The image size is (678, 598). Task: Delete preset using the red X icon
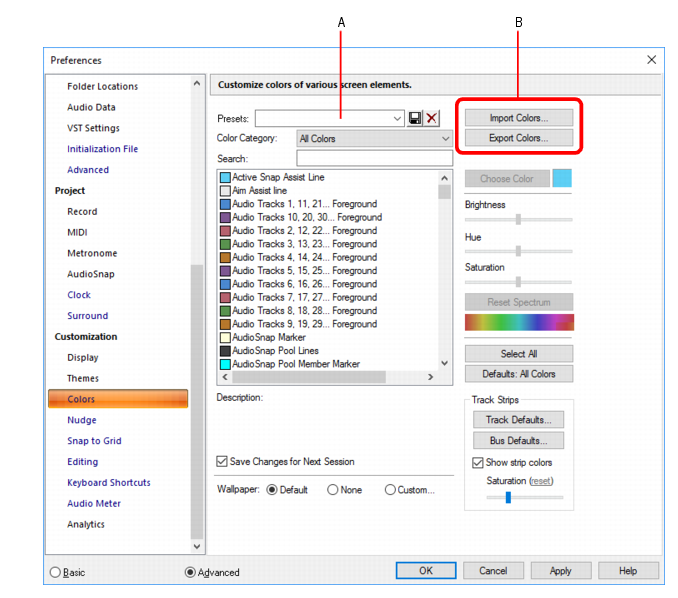tap(431, 118)
